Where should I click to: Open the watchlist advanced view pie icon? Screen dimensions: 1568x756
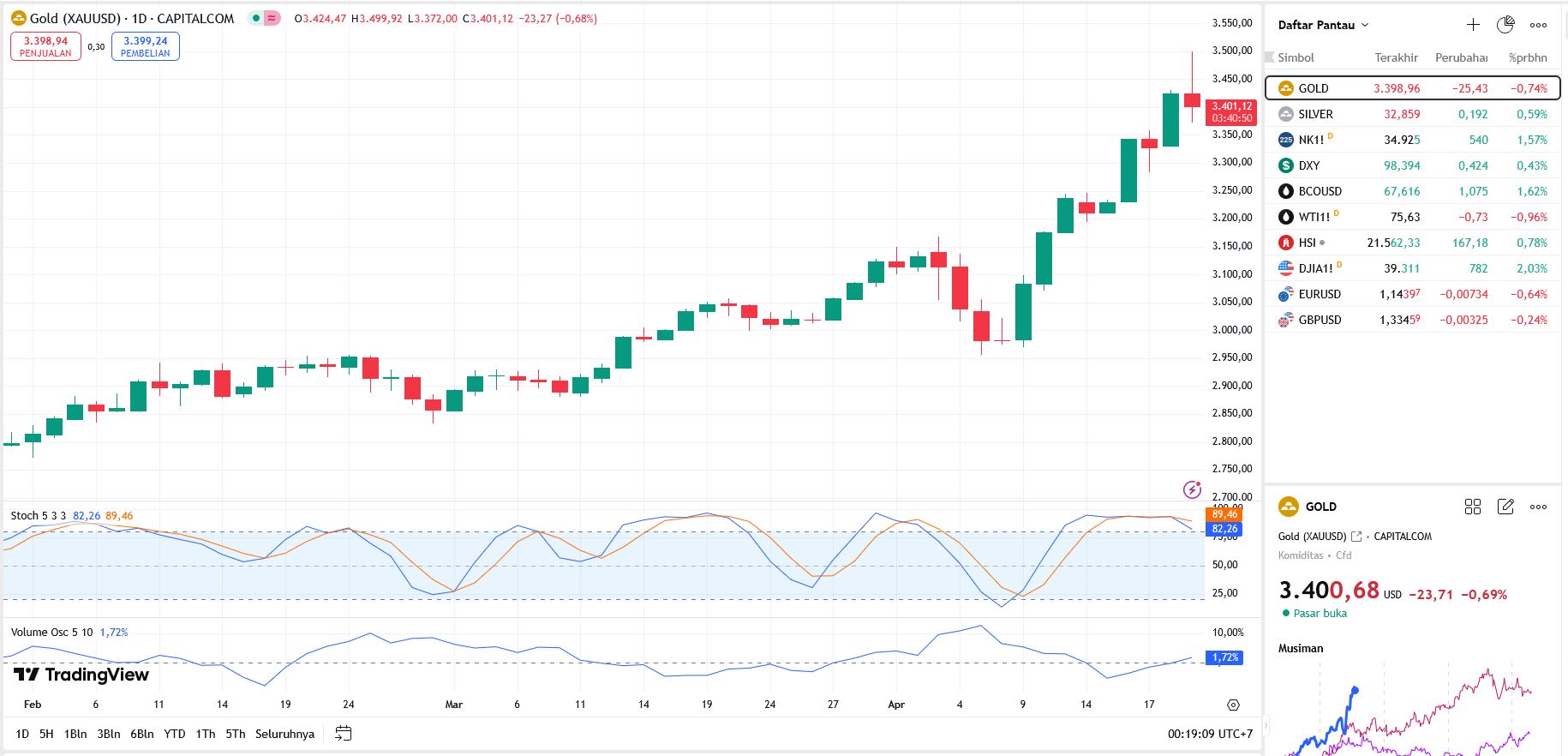[x=1505, y=25]
